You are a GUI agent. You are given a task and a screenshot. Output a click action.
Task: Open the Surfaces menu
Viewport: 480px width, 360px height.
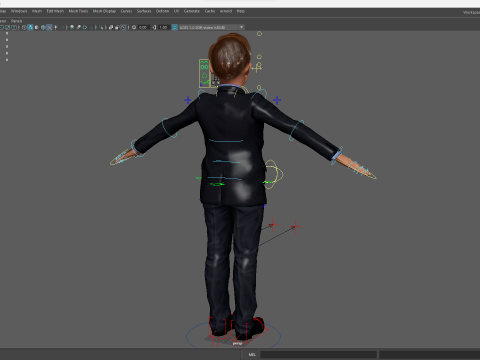click(144, 11)
